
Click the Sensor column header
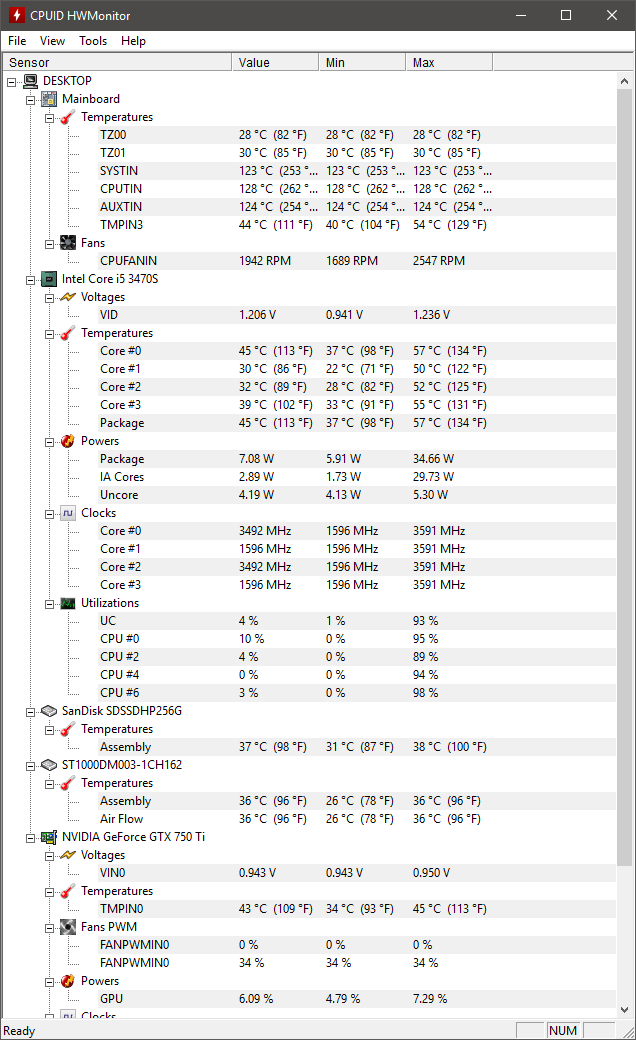(x=116, y=62)
